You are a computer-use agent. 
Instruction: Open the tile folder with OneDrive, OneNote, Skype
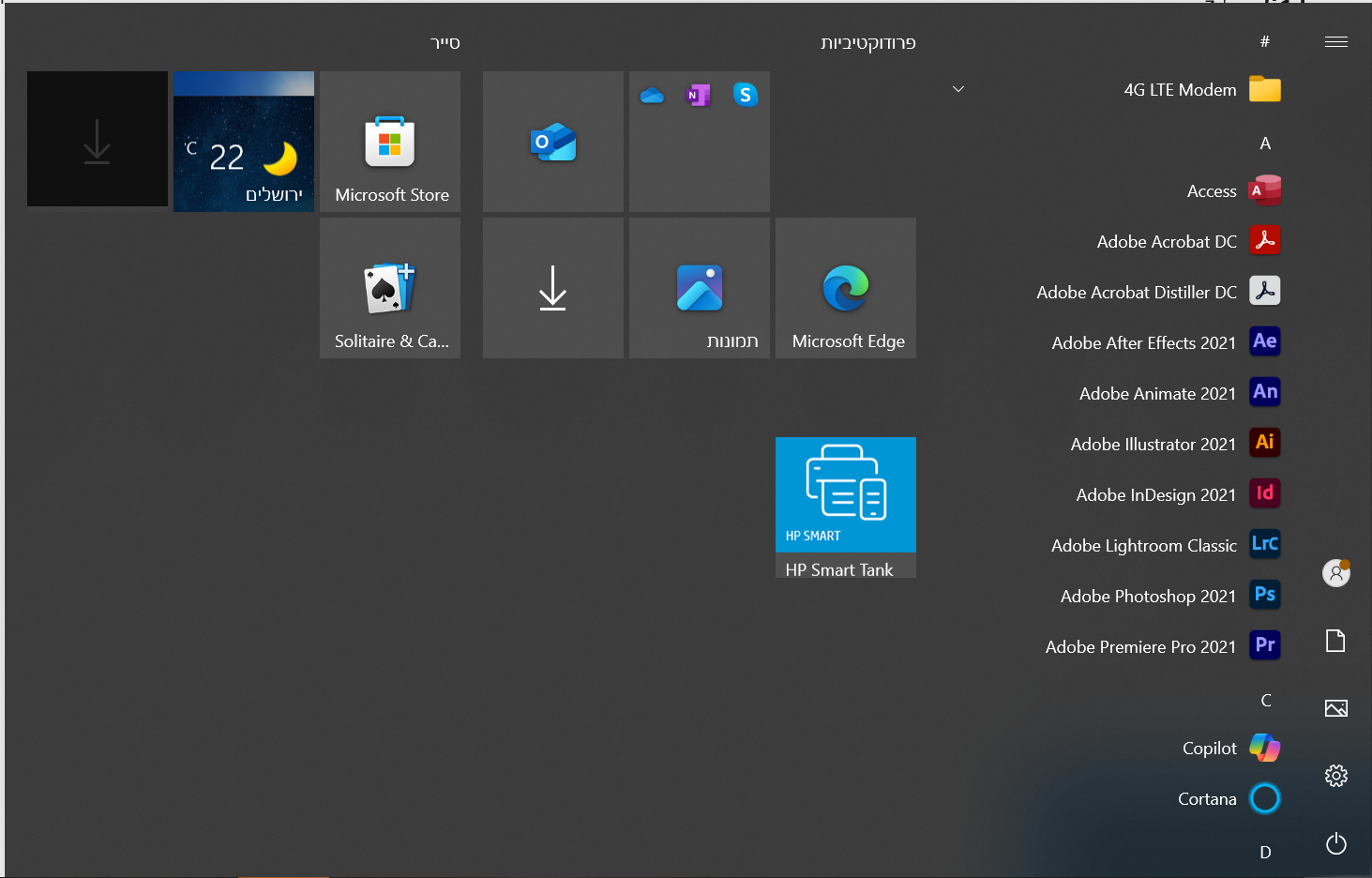click(x=700, y=142)
